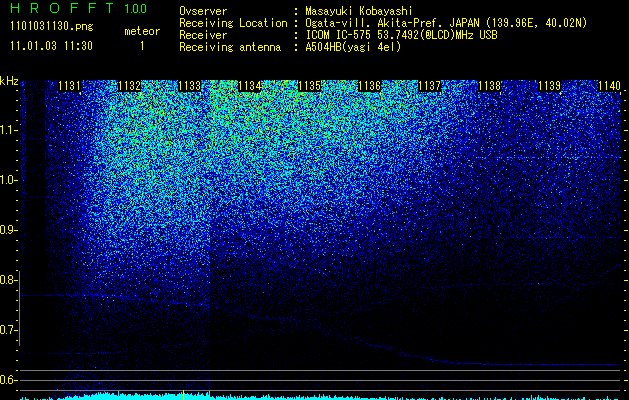
Task: Click the 1.1 kHz axis label
Action: [9, 130]
